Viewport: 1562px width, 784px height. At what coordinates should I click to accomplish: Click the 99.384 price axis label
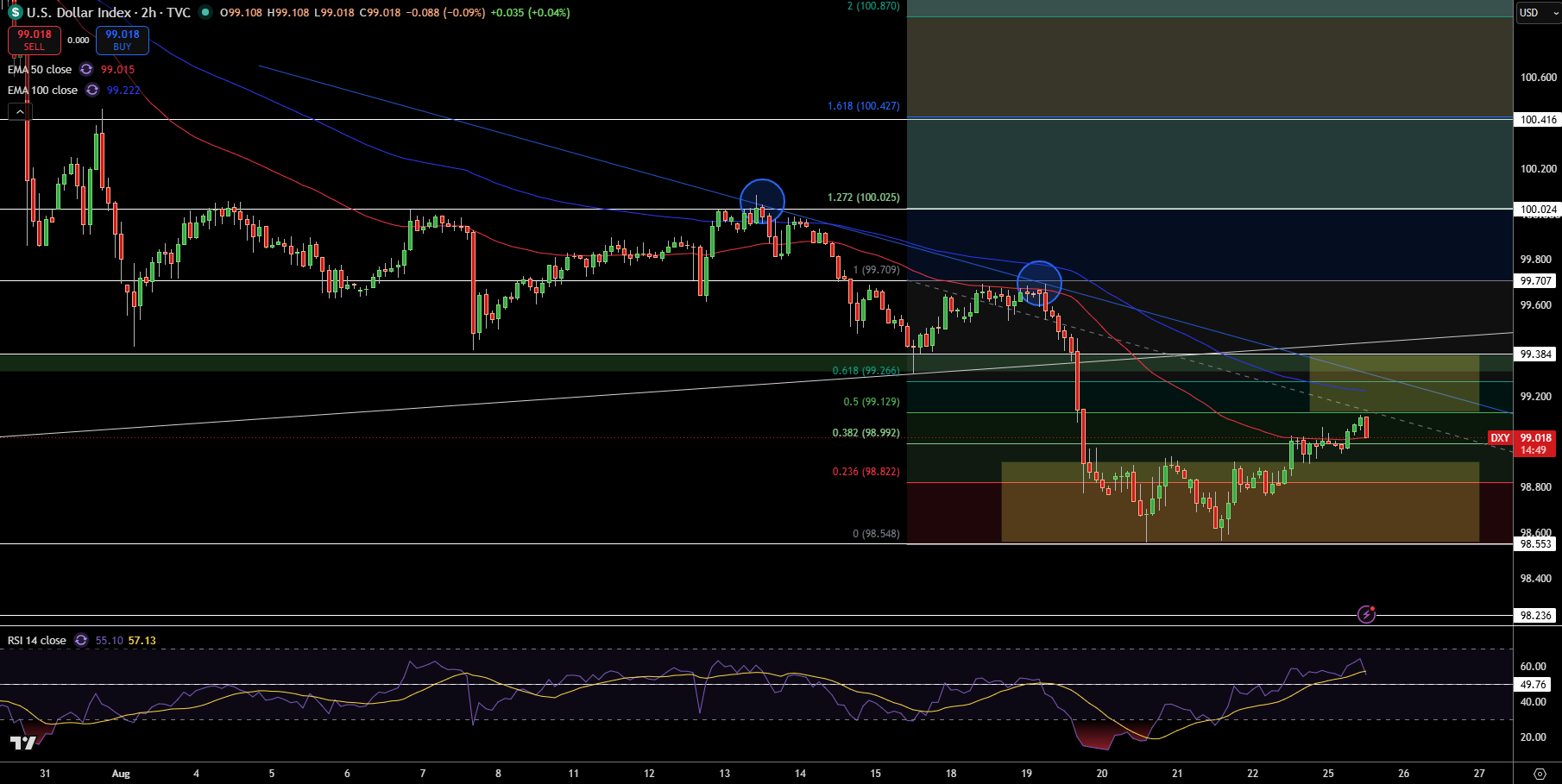click(x=1536, y=354)
